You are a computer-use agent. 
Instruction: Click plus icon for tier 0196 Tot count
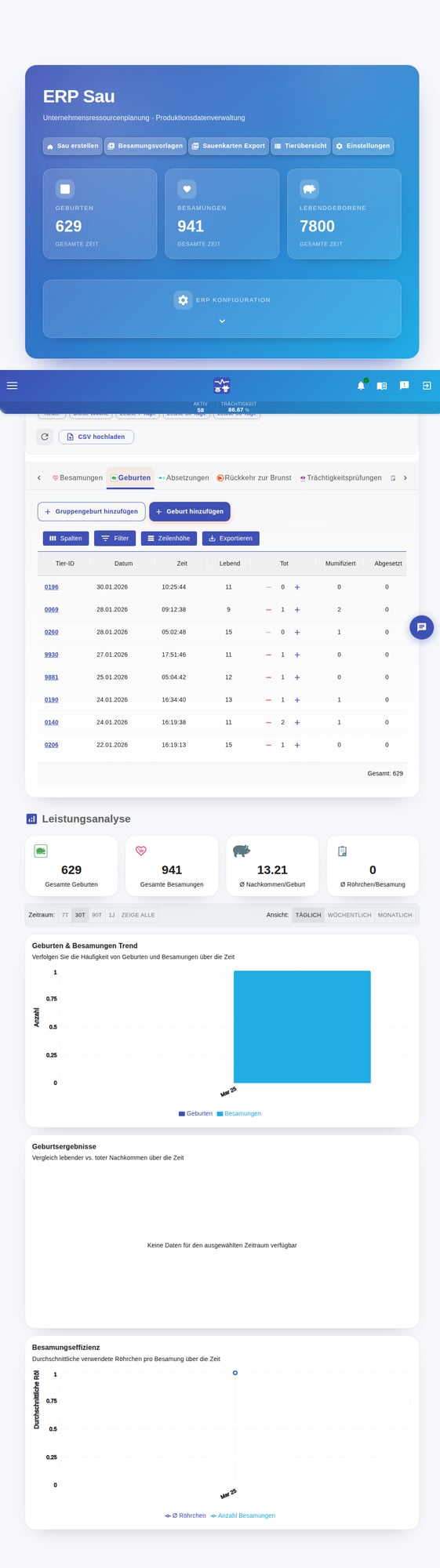point(297,587)
